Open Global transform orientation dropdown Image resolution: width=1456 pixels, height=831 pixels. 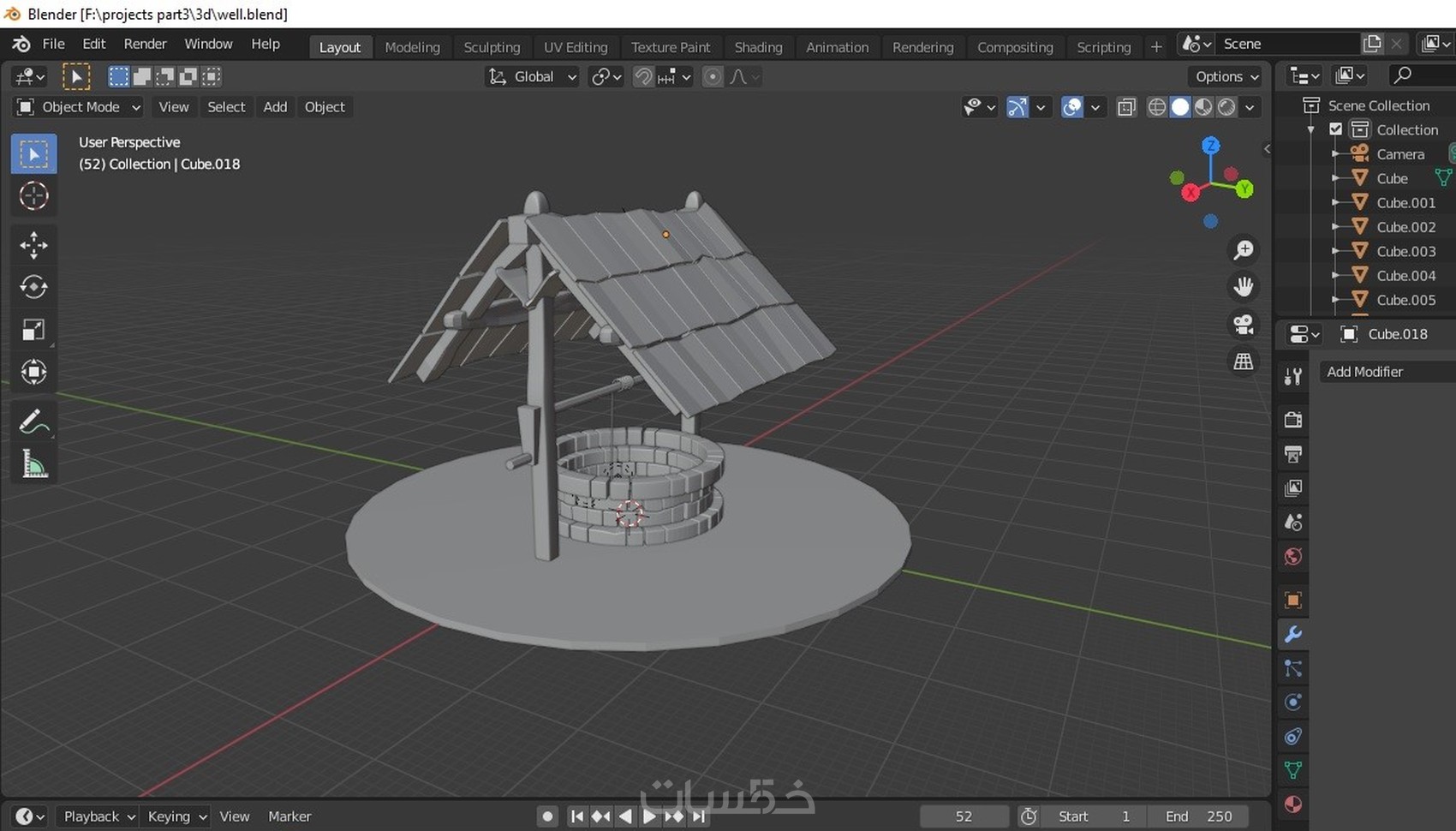[533, 77]
